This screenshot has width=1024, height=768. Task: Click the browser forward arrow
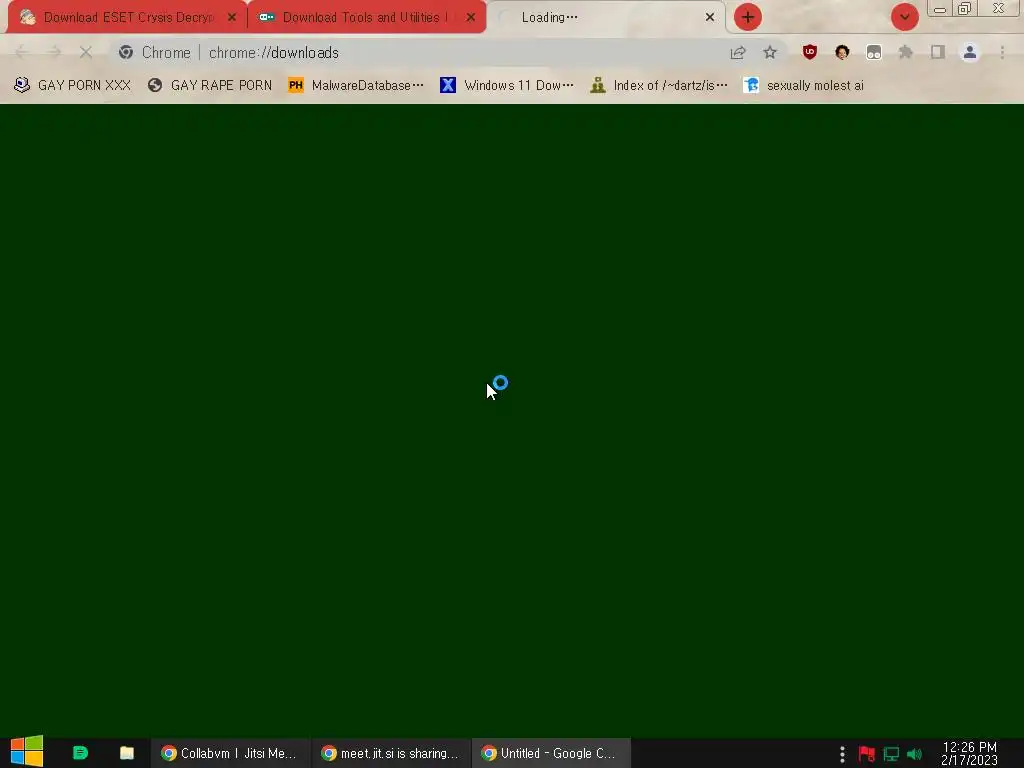pos(54,52)
